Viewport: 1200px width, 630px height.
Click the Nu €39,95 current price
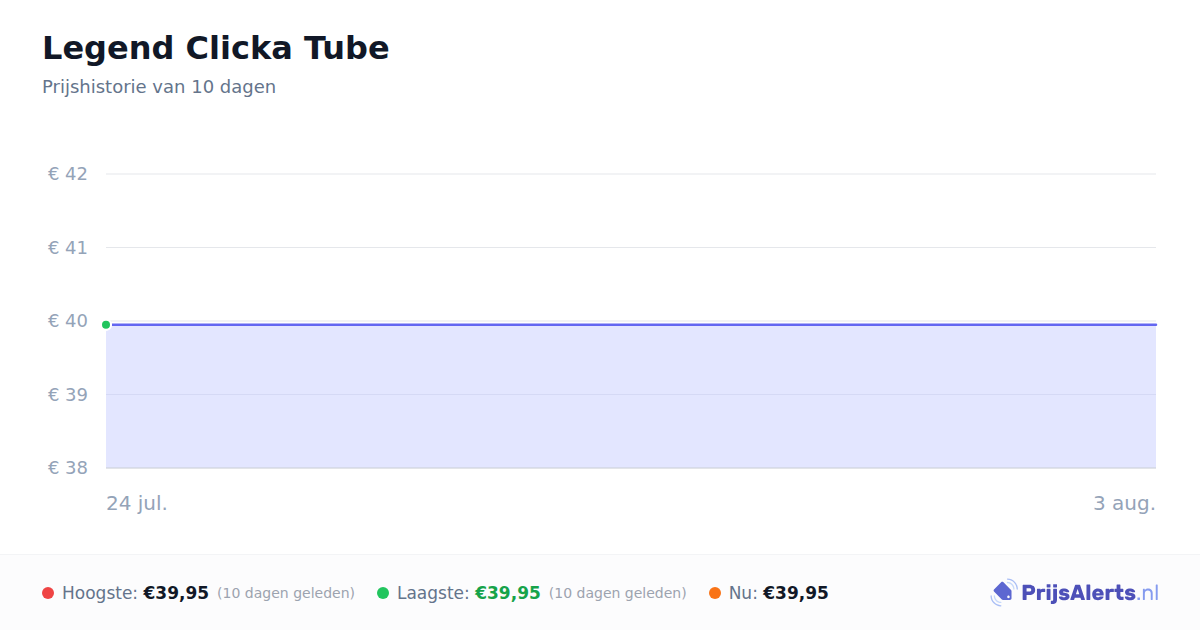pos(796,593)
